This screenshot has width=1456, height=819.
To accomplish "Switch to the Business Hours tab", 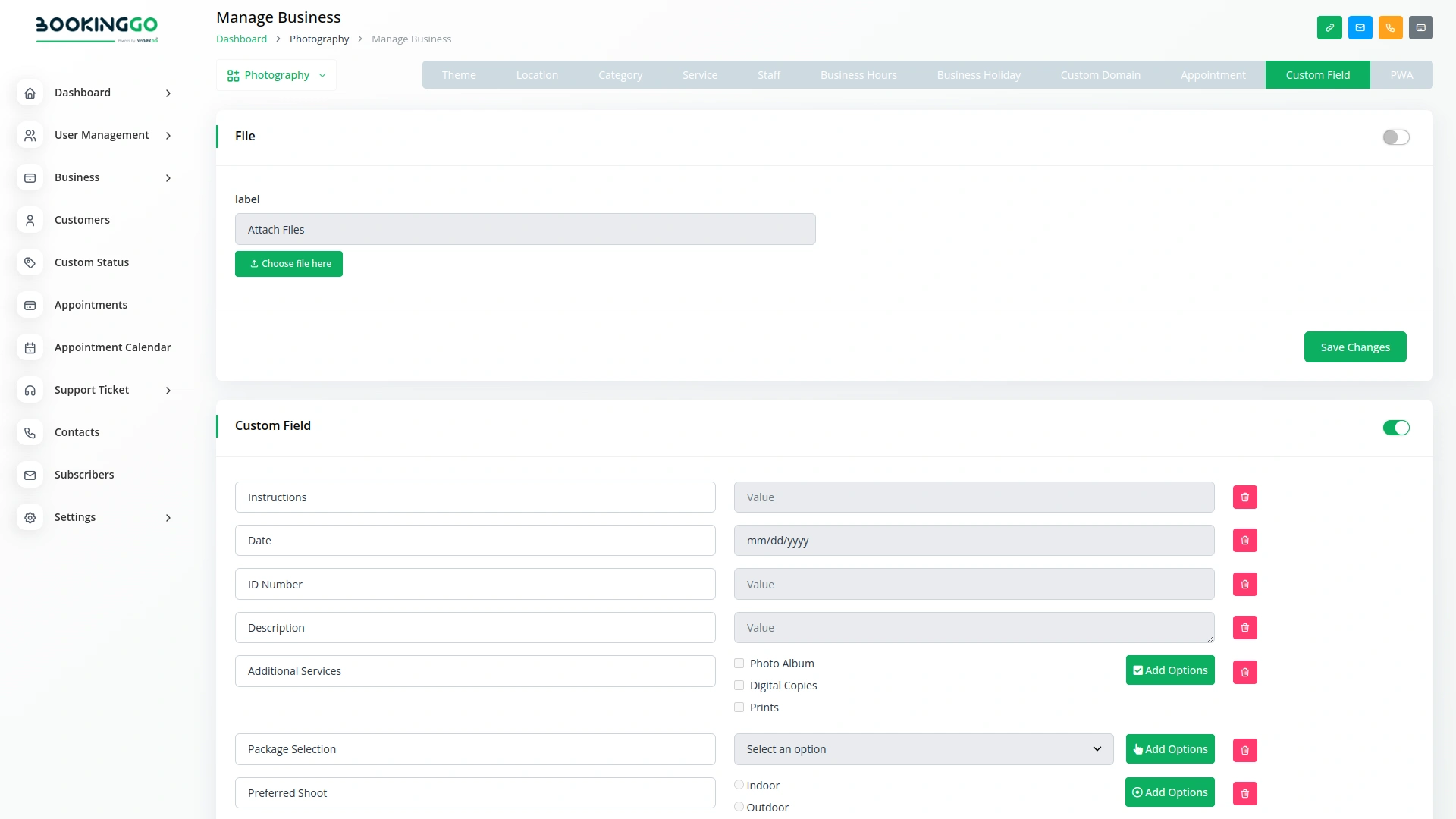I will pyautogui.click(x=858, y=75).
